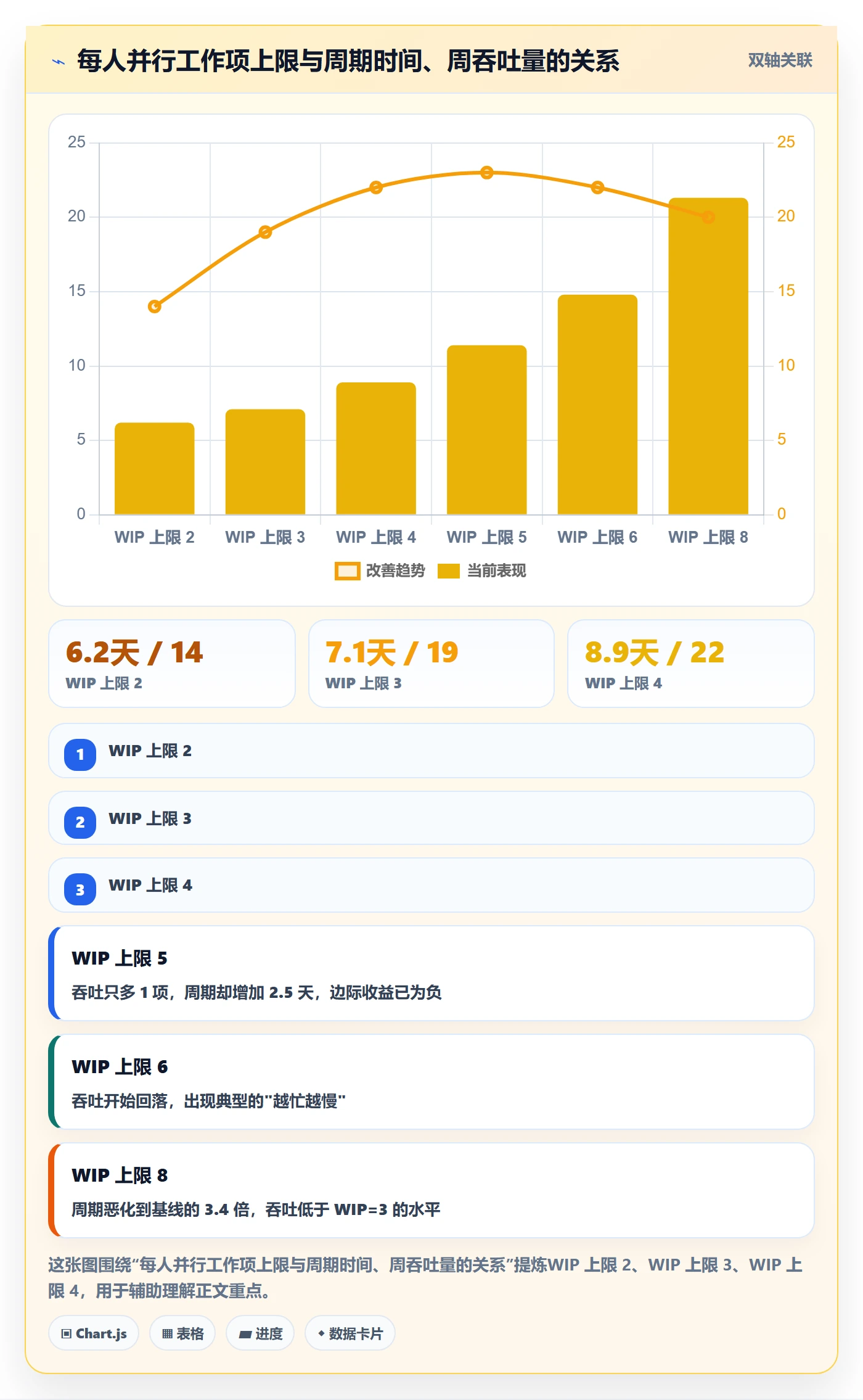
Task: Click the summary paragraph starting 这张图围绕
Action: click(x=425, y=1278)
